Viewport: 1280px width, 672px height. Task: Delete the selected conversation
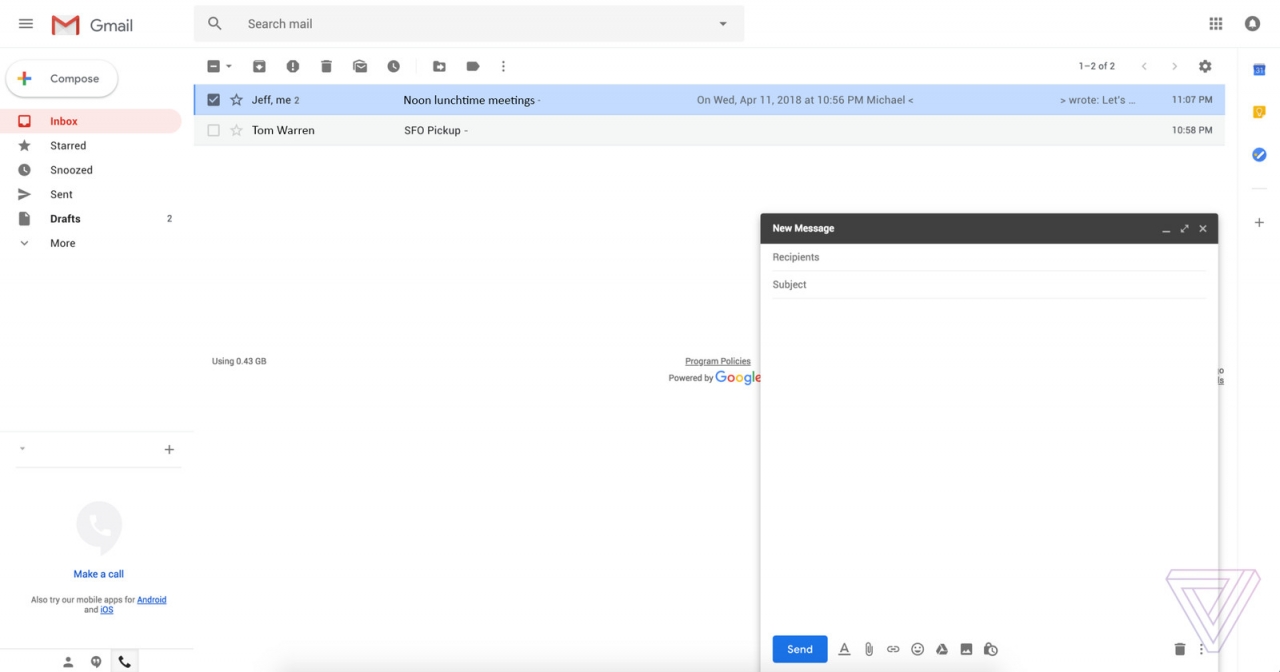click(326, 66)
